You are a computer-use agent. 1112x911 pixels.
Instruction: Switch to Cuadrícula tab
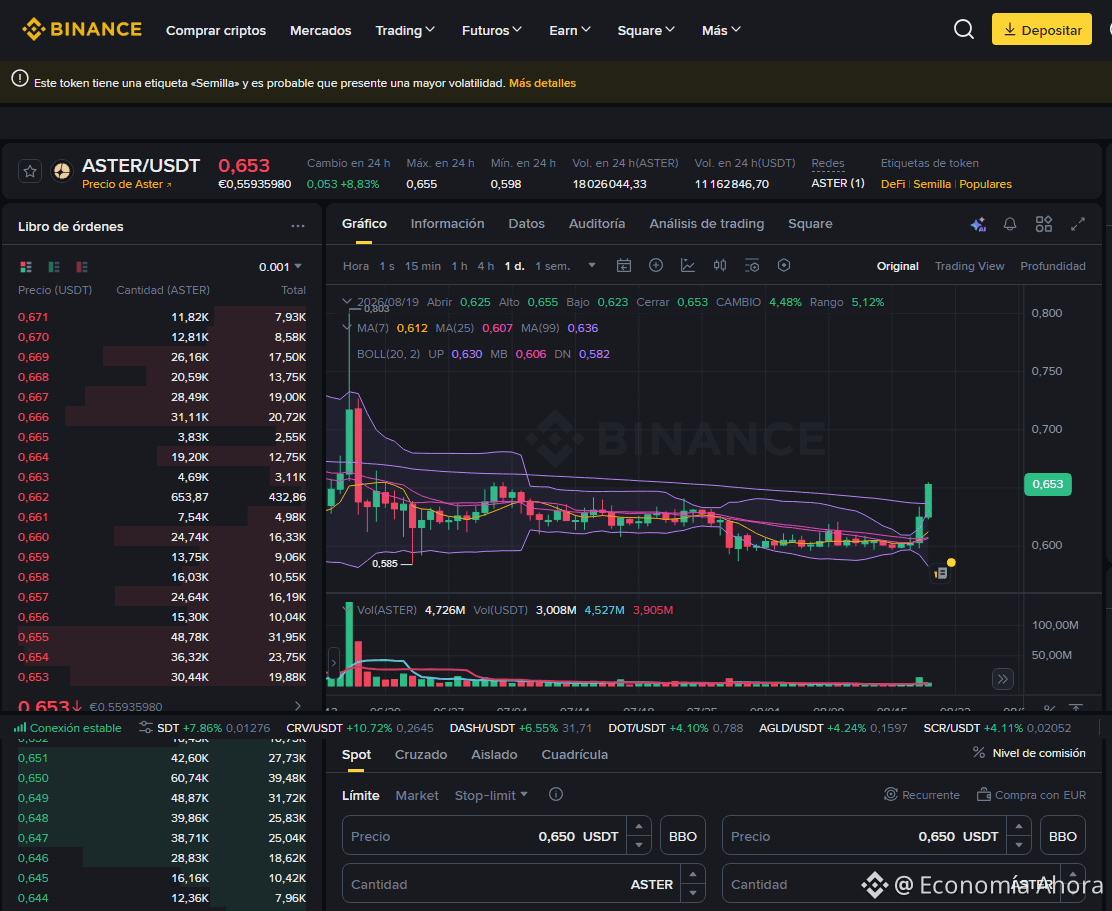[x=574, y=754]
